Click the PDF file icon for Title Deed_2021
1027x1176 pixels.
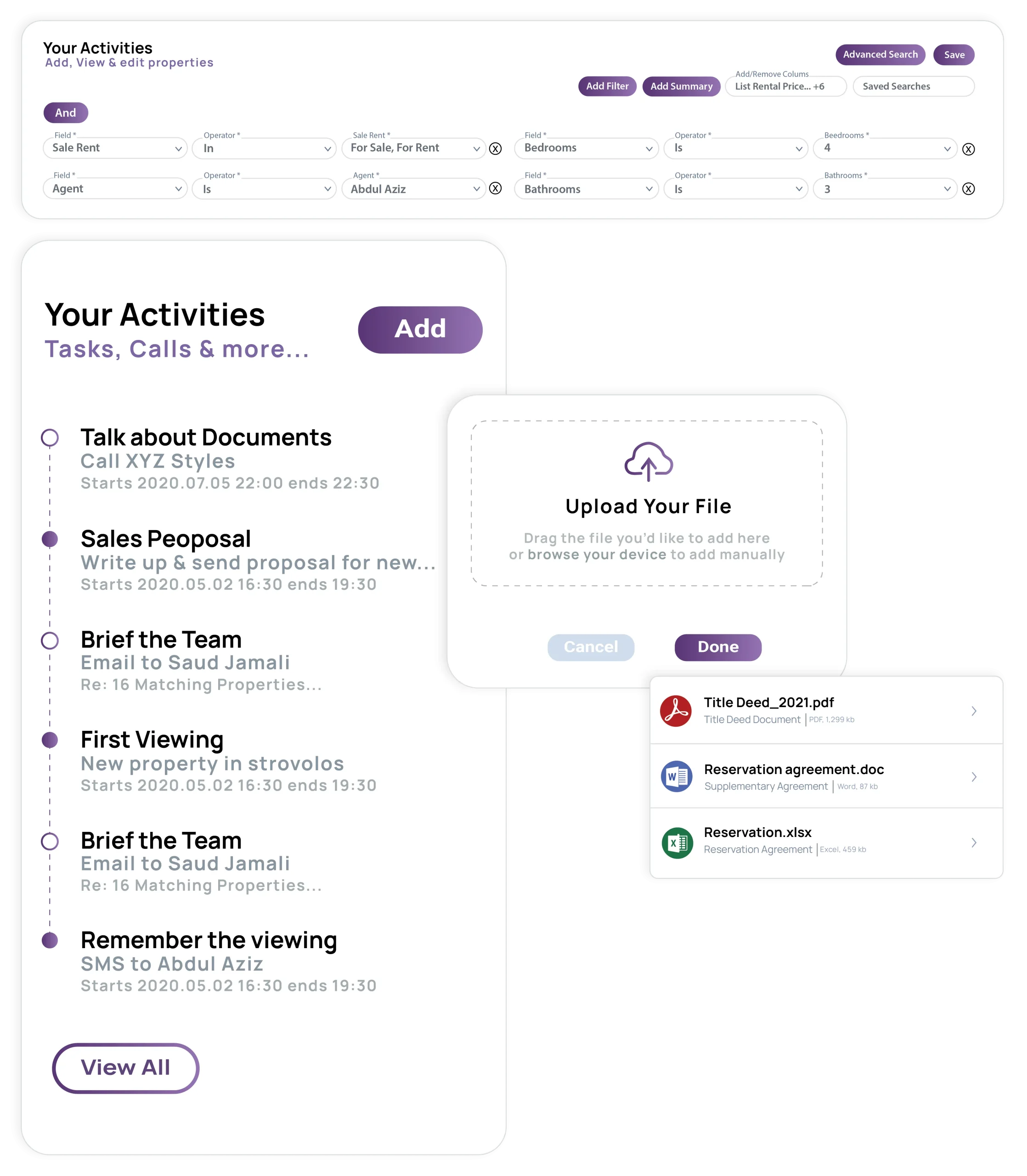pyautogui.click(x=676, y=711)
